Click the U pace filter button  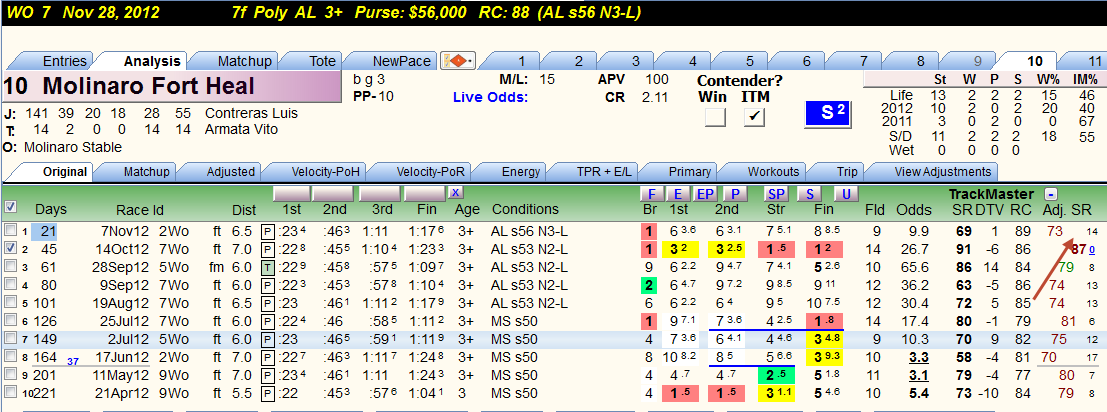pos(844,193)
